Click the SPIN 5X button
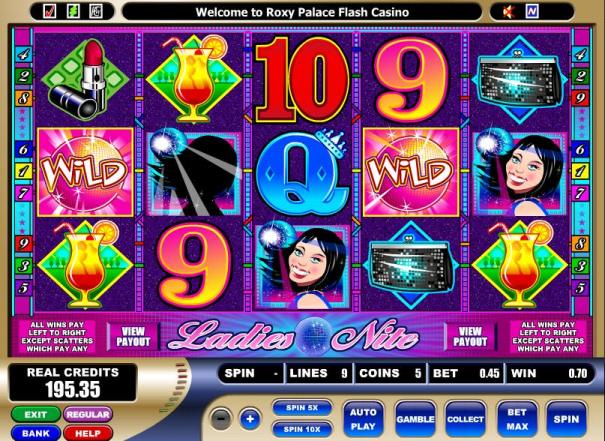The width and height of the screenshot is (605, 441). click(x=302, y=408)
